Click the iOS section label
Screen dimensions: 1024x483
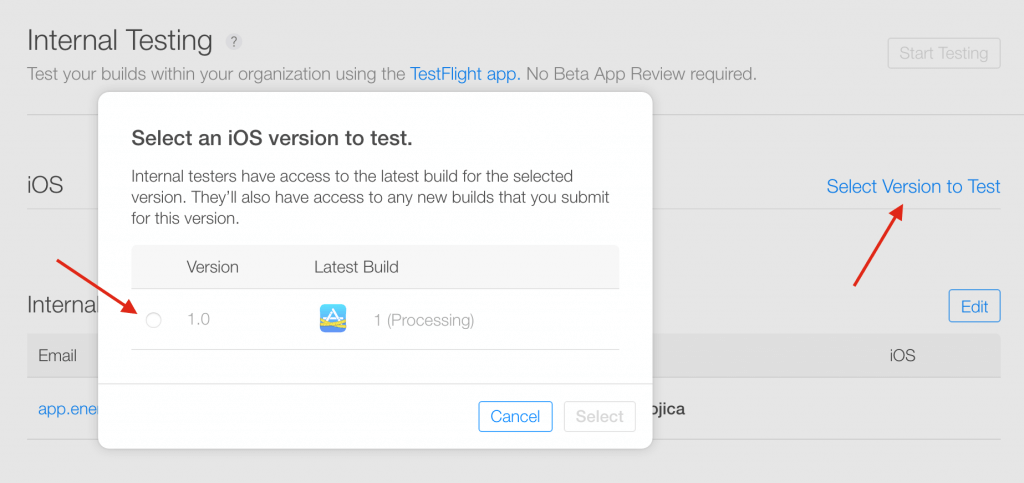coord(45,185)
